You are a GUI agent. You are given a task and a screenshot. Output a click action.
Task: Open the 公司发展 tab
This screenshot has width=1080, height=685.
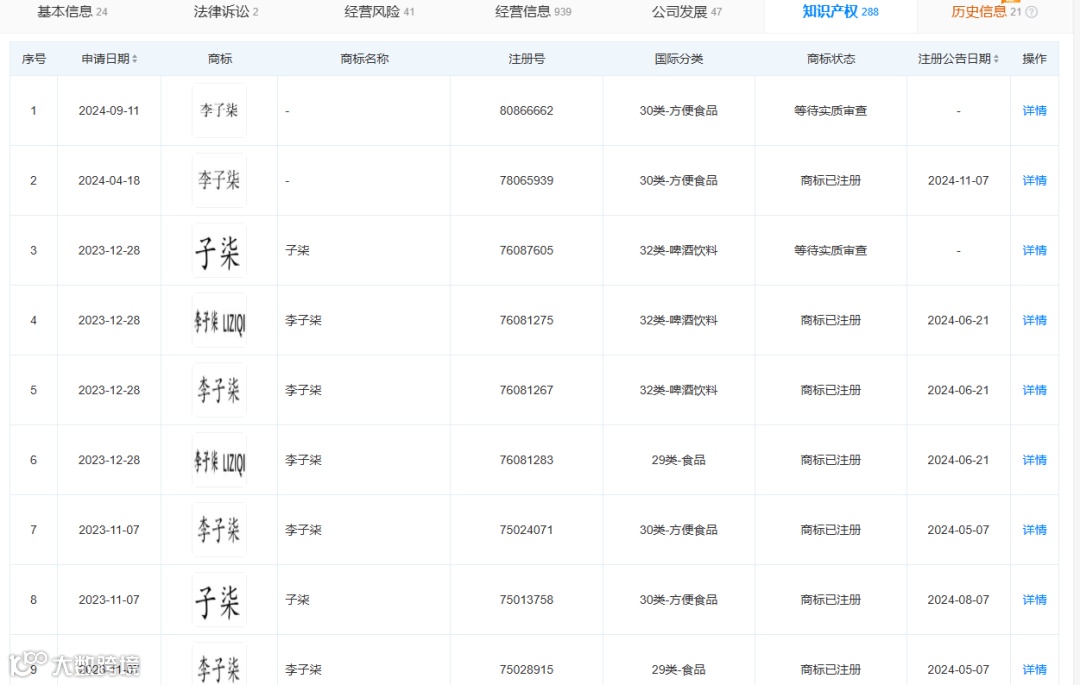click(680, 11)
